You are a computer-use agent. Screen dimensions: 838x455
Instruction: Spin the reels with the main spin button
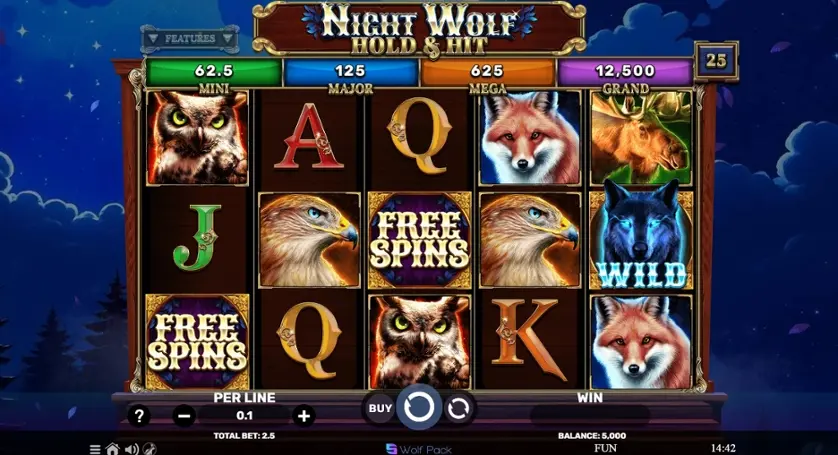click(x=418, y=408)
